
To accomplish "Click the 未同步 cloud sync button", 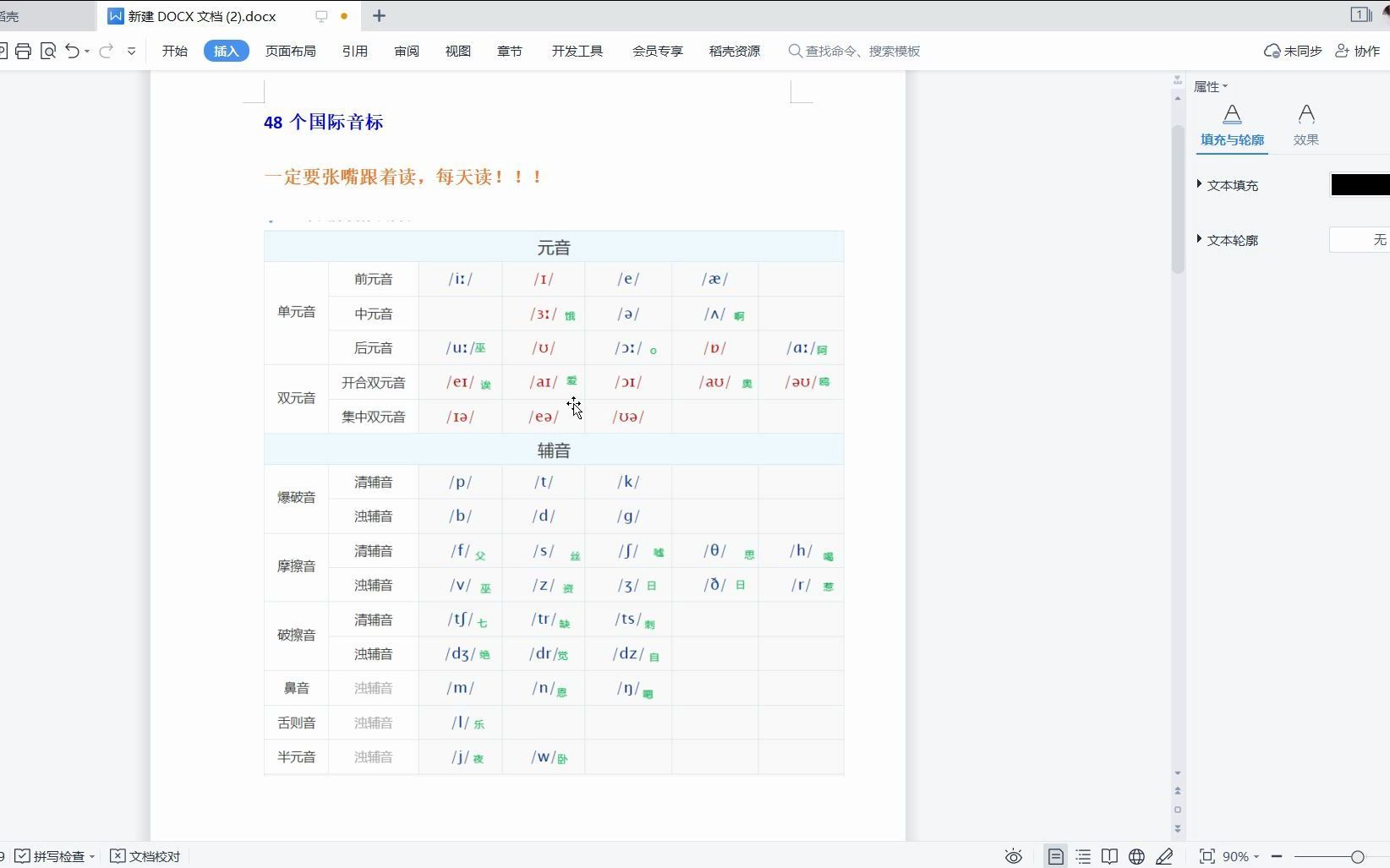I will 1293,51.
